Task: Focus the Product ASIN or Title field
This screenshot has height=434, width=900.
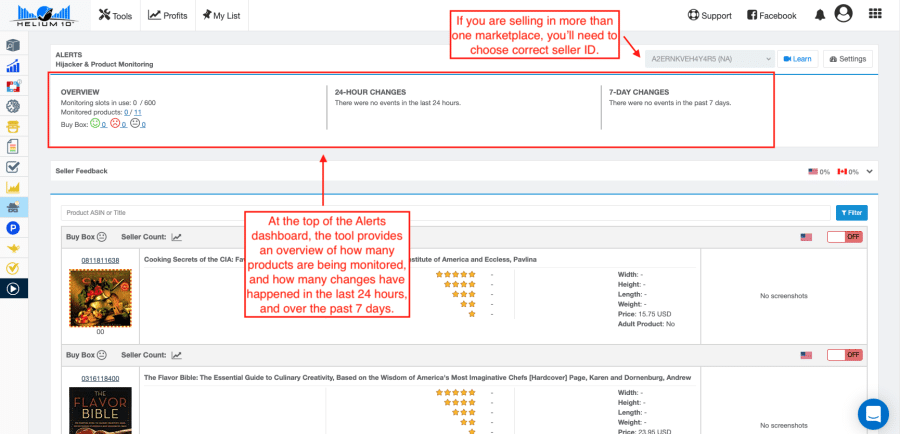Action: (x=446, y=212)
